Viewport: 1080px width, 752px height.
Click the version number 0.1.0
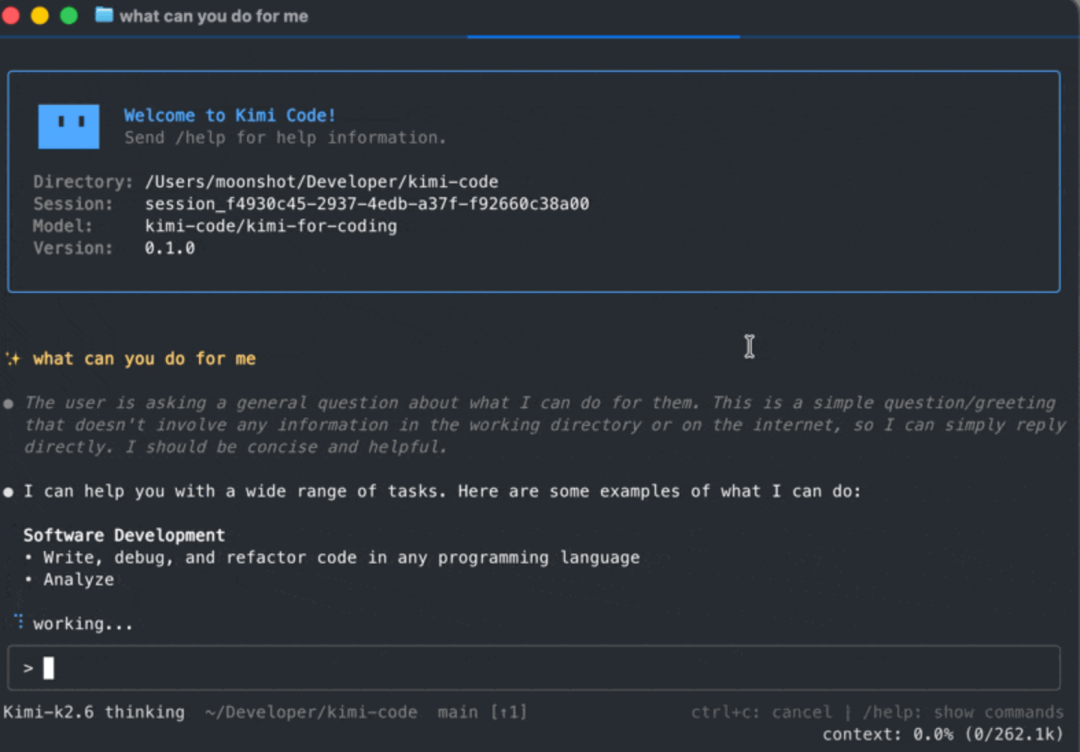tap(169, 248)
